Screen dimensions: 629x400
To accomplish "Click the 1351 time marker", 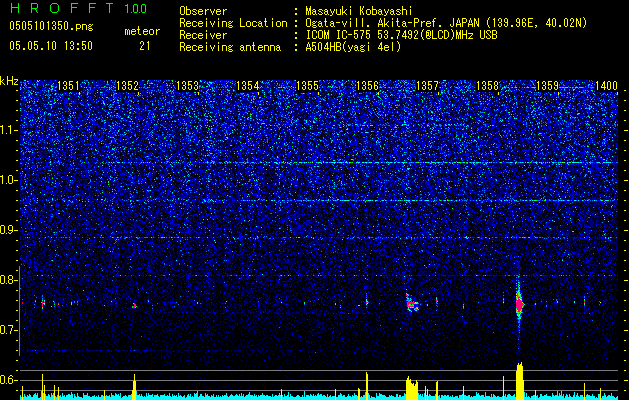I will tap(68, 85).
